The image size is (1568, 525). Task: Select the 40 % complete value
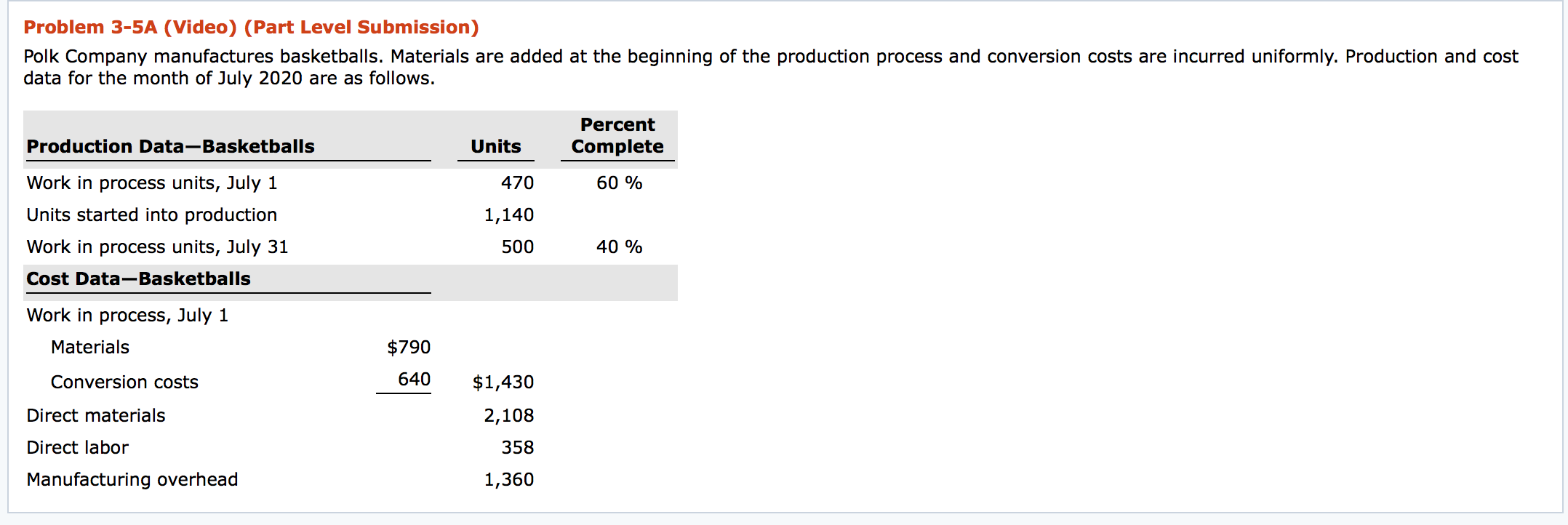pos(619,247)
